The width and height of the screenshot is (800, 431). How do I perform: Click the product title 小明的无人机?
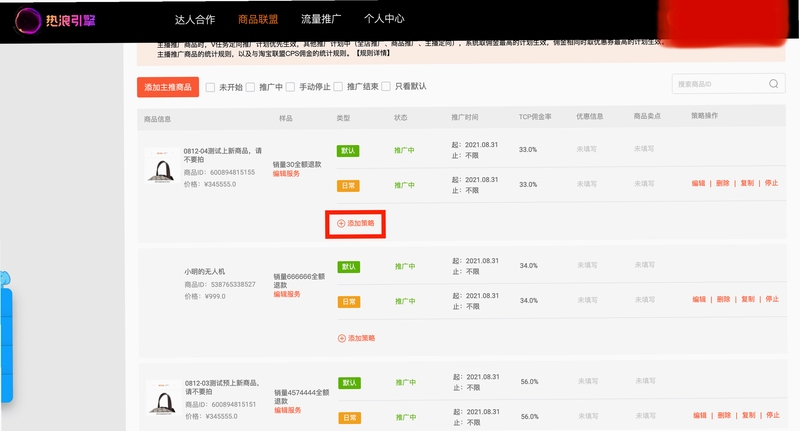pos(205,271)
